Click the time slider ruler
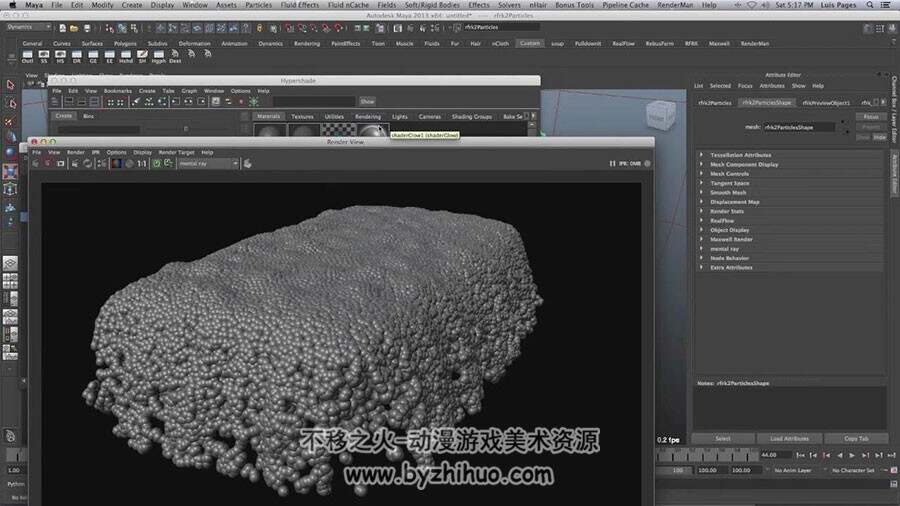This screenshot has height=506, width=900. coord(707,456)
